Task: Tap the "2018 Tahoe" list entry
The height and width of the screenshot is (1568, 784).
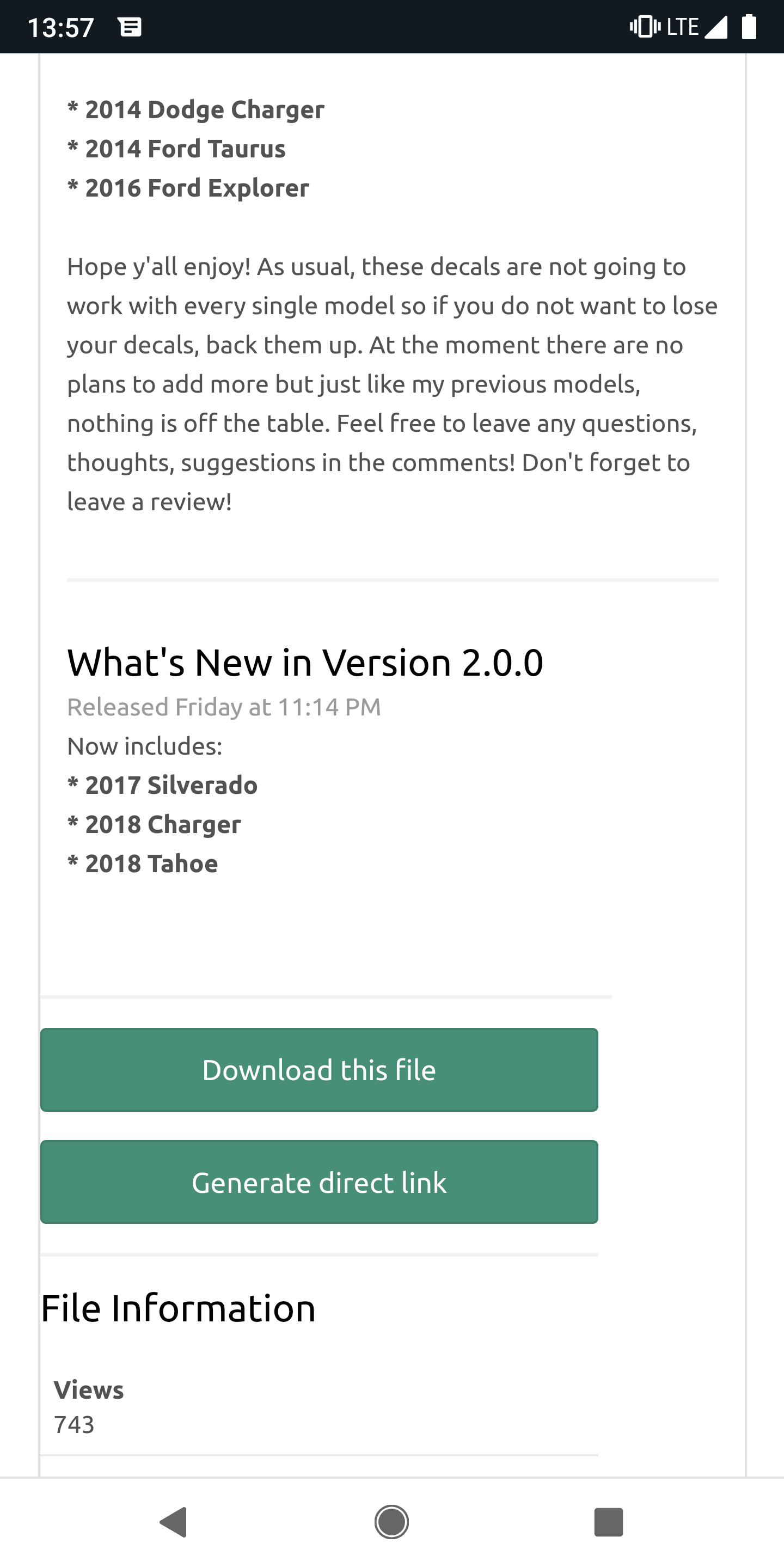Action: (143, 863)
